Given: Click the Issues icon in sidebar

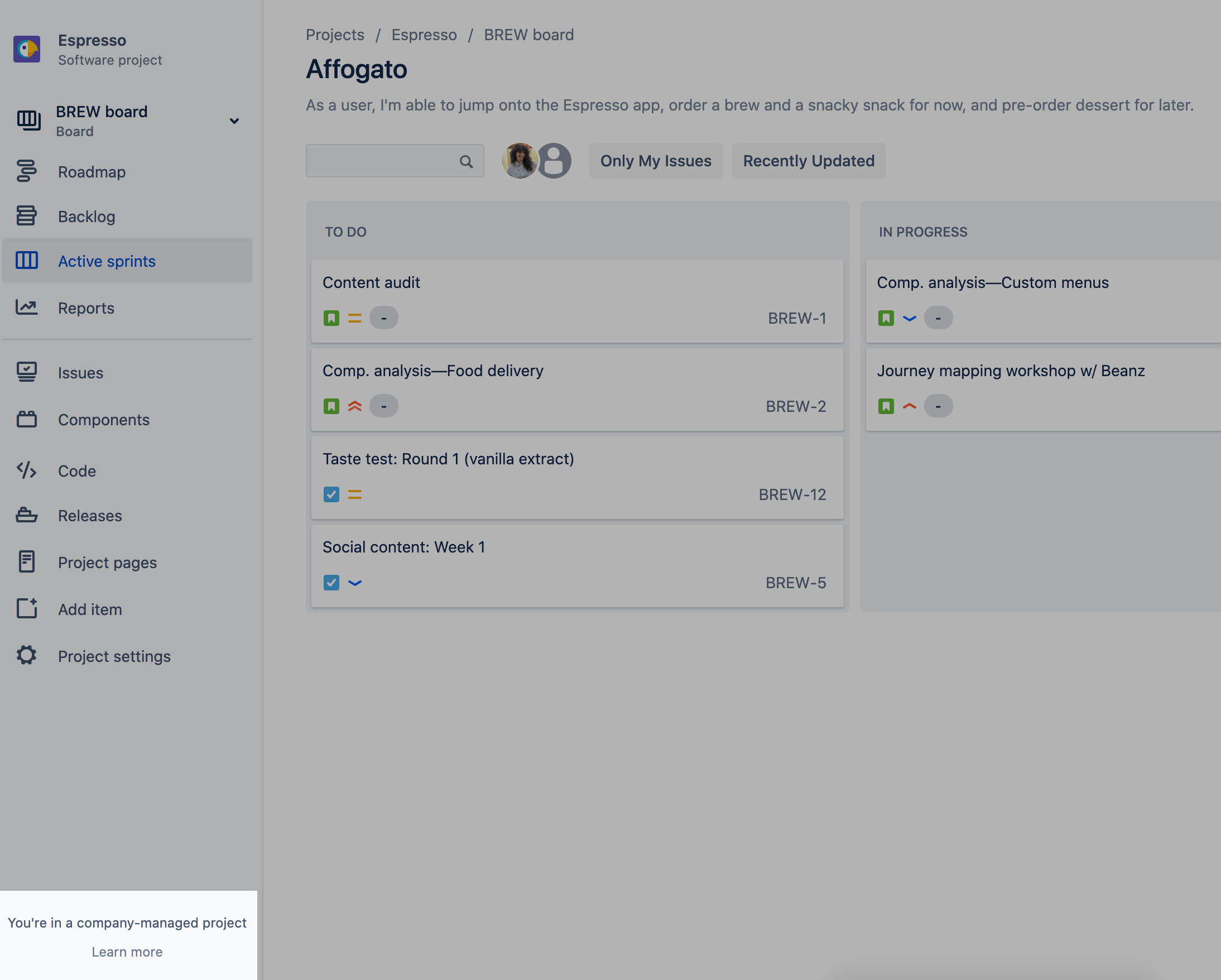Looking at the screenshot, I should click(27, 372).
